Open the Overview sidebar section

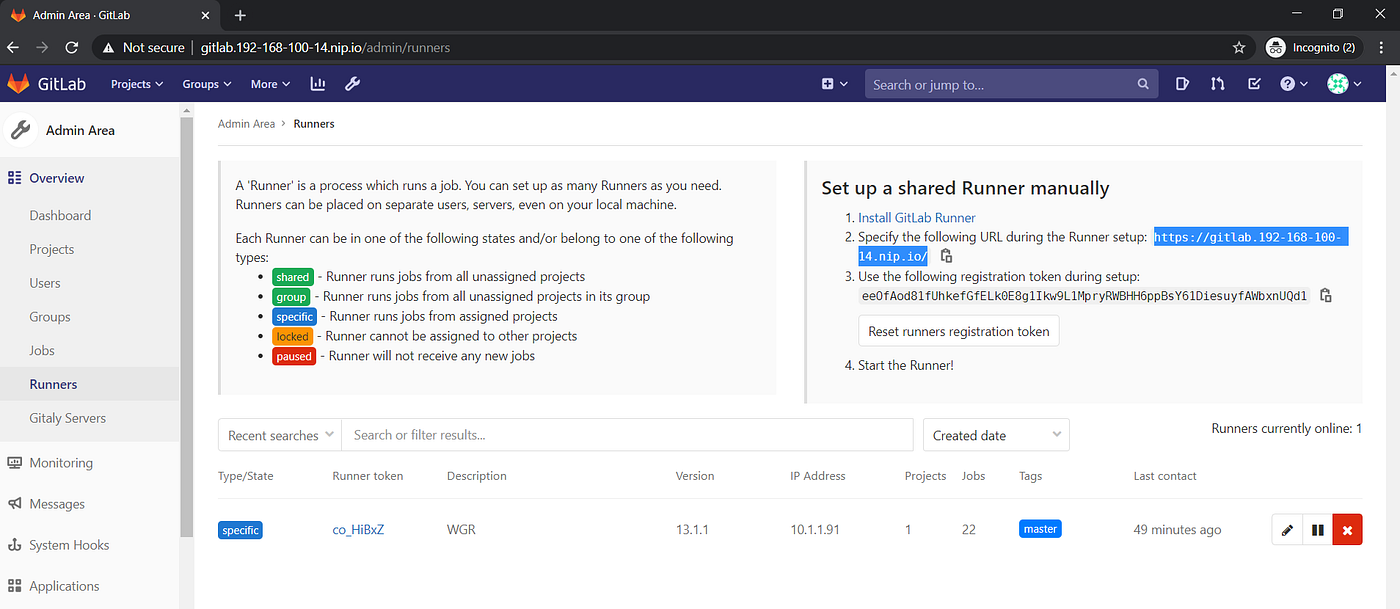point(57,178)
